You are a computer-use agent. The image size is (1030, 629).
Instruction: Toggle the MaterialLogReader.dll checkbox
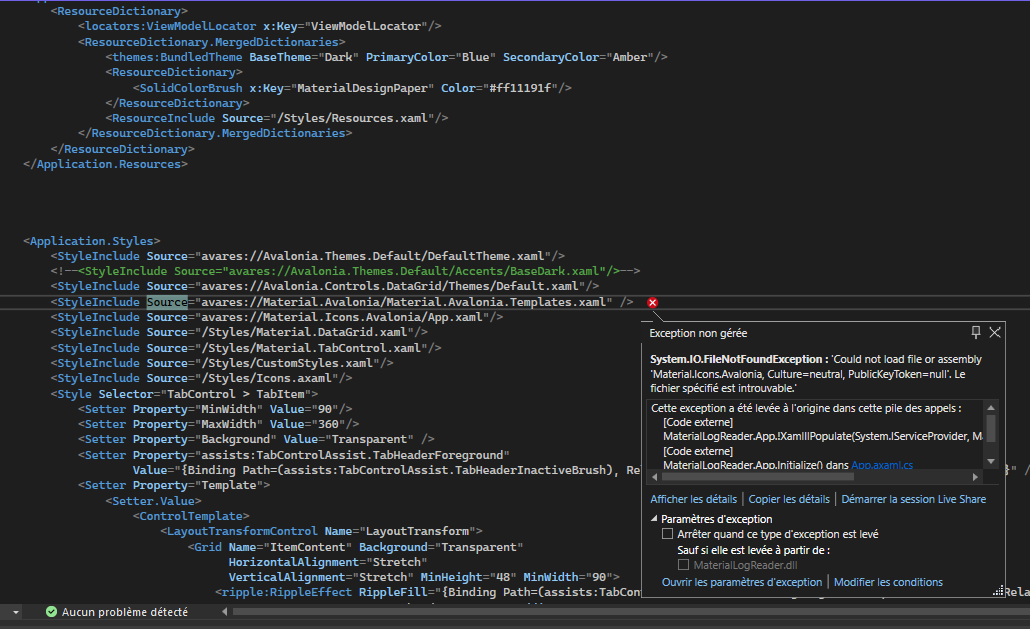[x=683, y=565]
